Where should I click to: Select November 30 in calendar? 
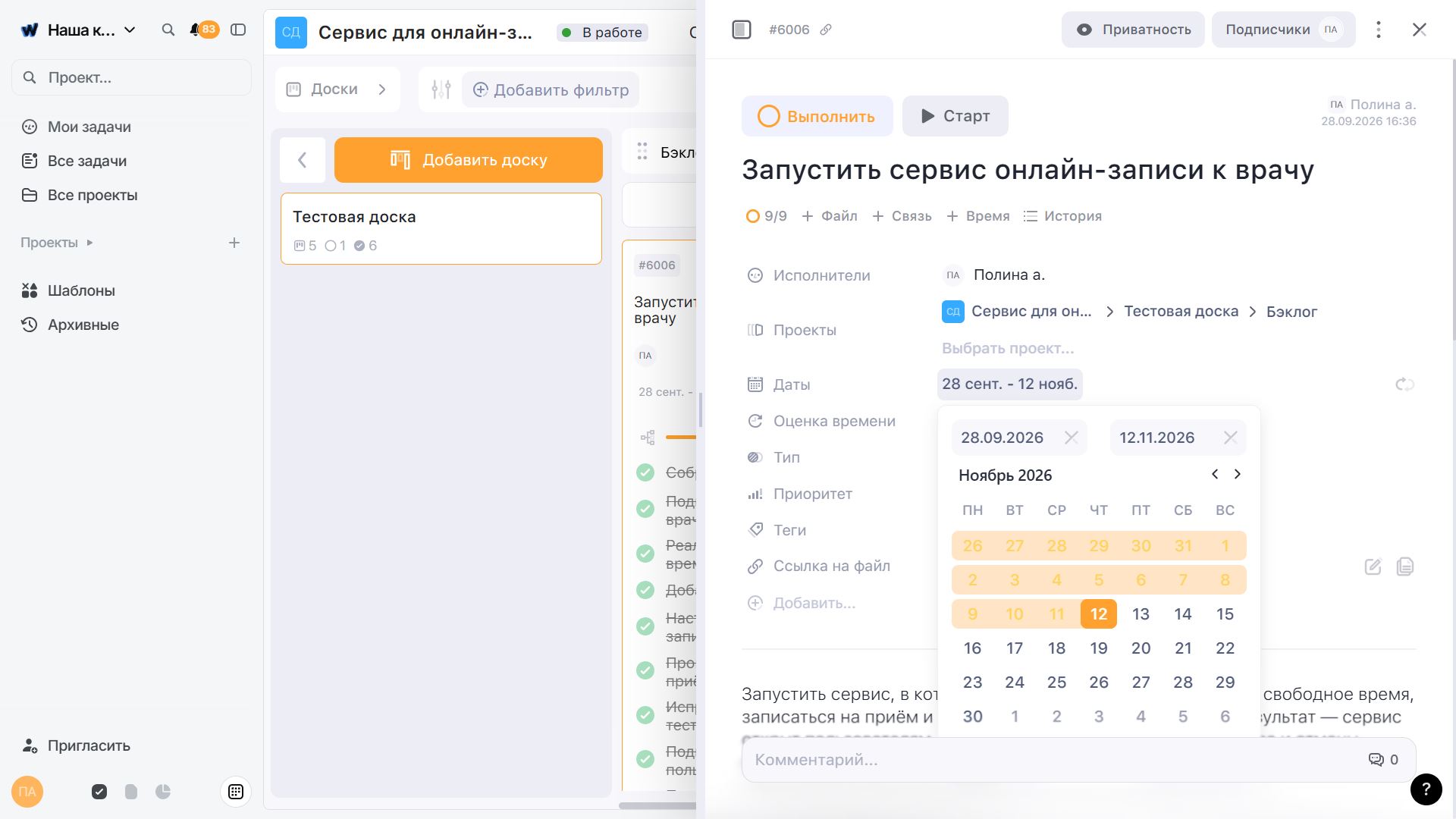(x=972, y=716)
